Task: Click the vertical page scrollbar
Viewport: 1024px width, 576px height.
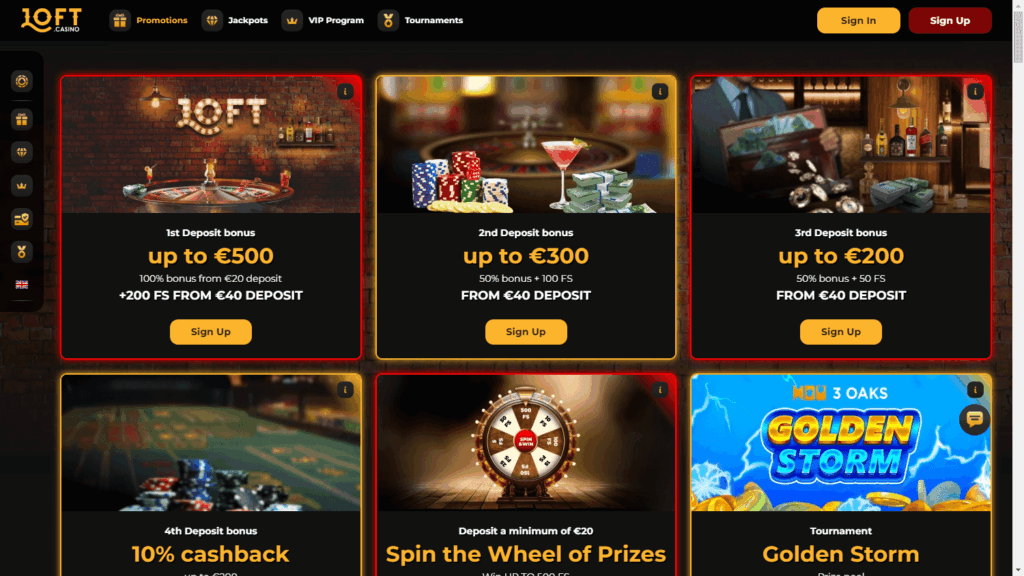Action: [1017, 288]
